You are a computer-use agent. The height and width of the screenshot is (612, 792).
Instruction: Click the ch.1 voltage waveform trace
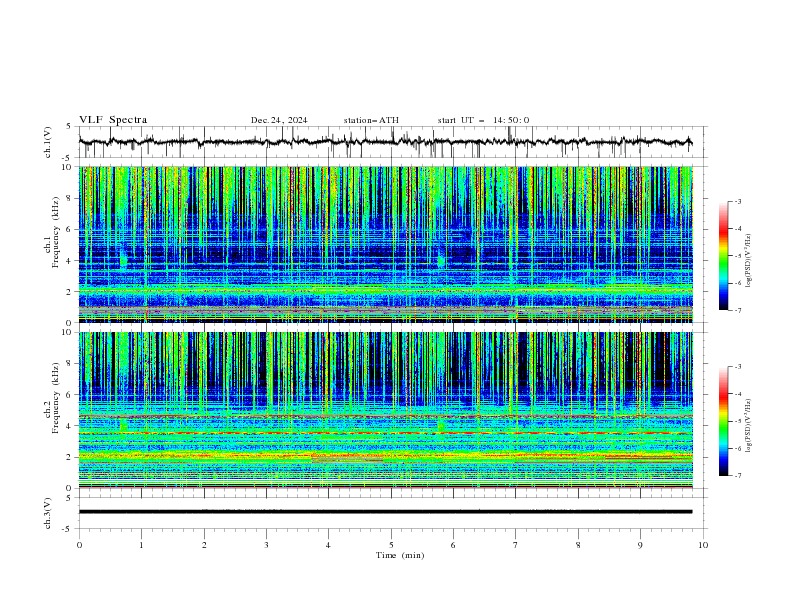pos(385,142)
